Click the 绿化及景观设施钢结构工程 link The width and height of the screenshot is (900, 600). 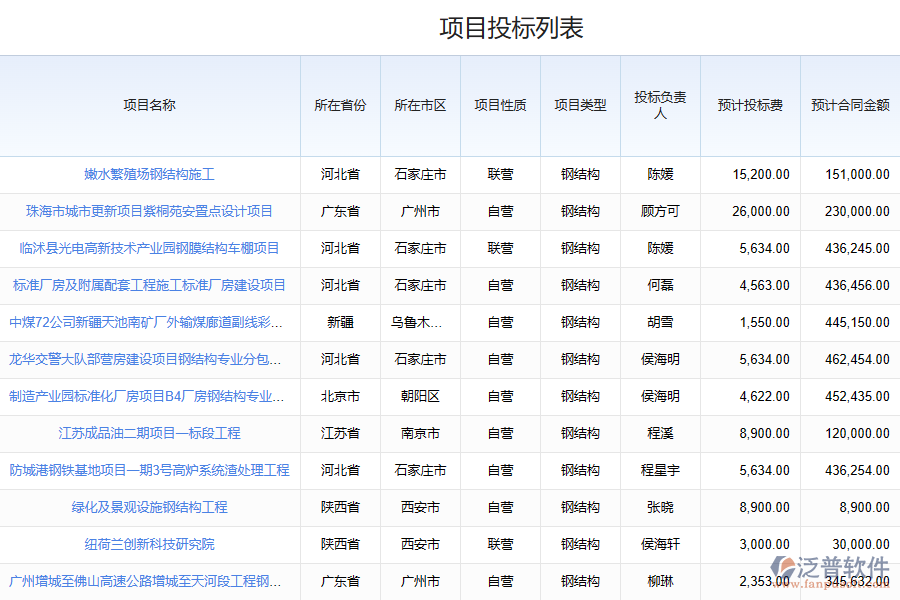(150, 507)
